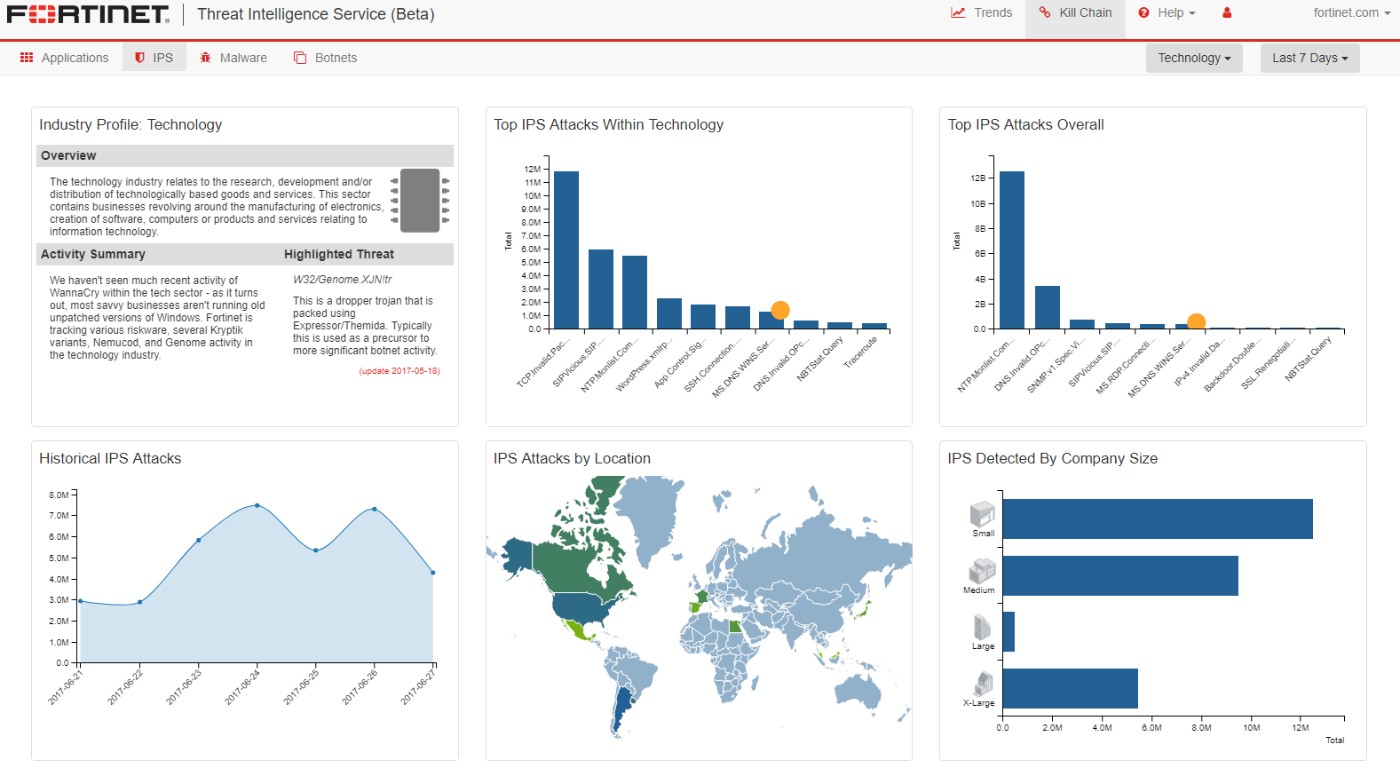
Task: Open the Applications tab
Action: pos(64,58)
